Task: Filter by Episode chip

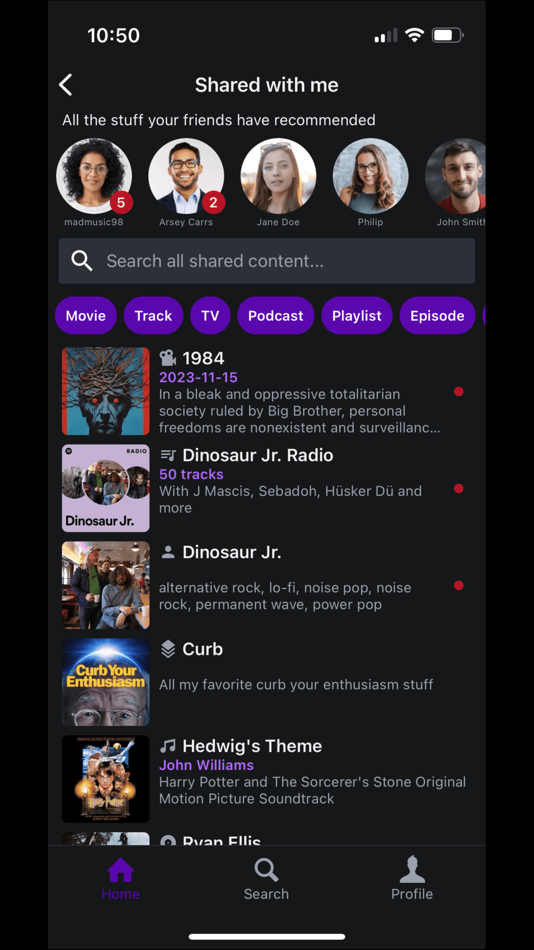Action: click(437, 316)
